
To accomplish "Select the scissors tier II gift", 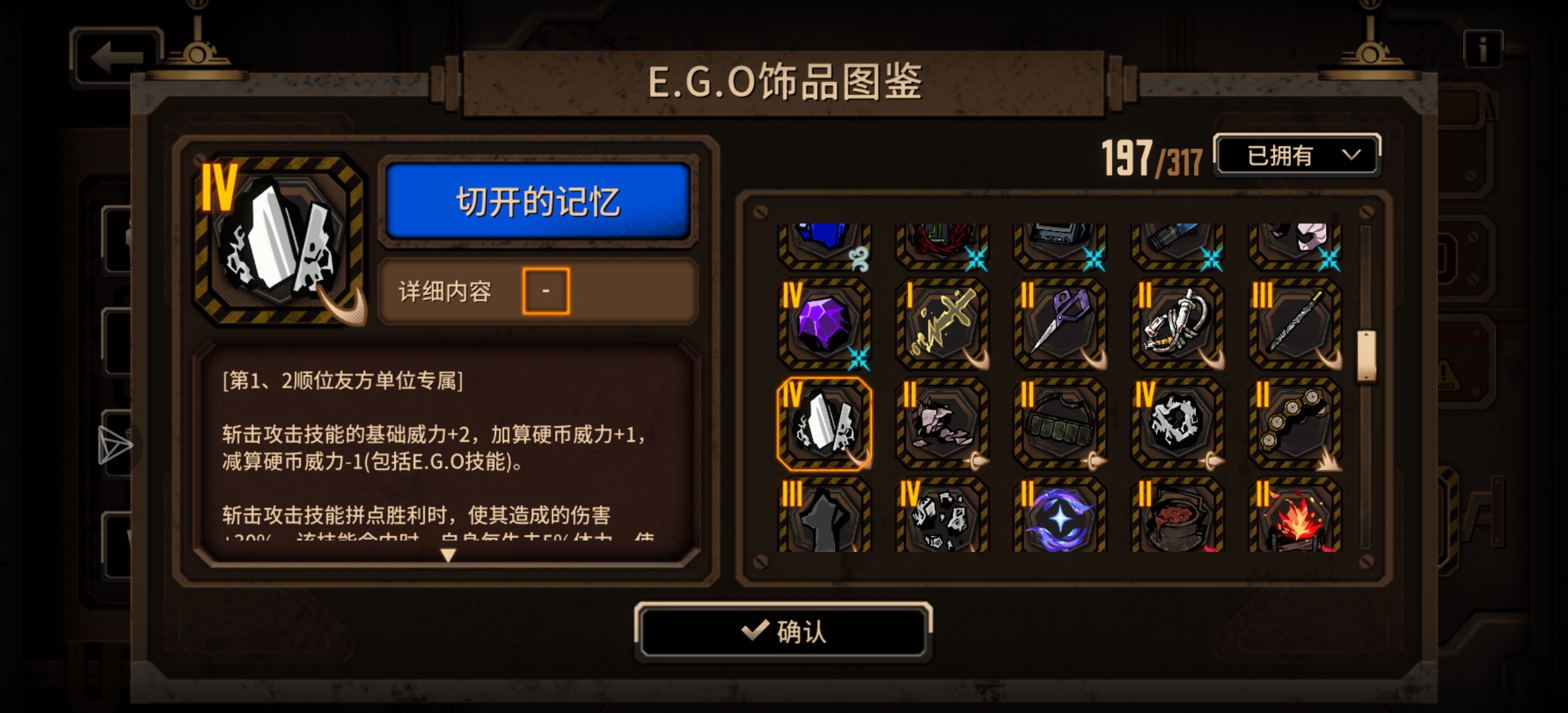I will tap(1060, 323).
